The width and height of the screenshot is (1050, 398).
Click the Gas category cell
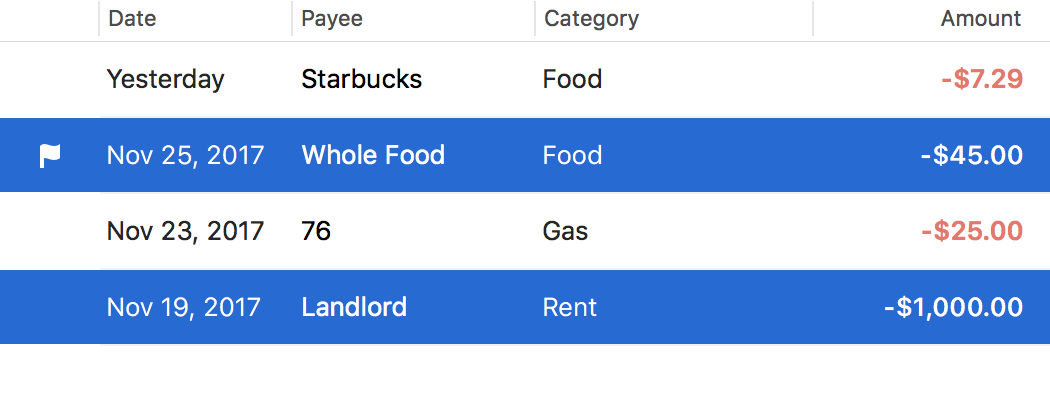click(565, 231)
